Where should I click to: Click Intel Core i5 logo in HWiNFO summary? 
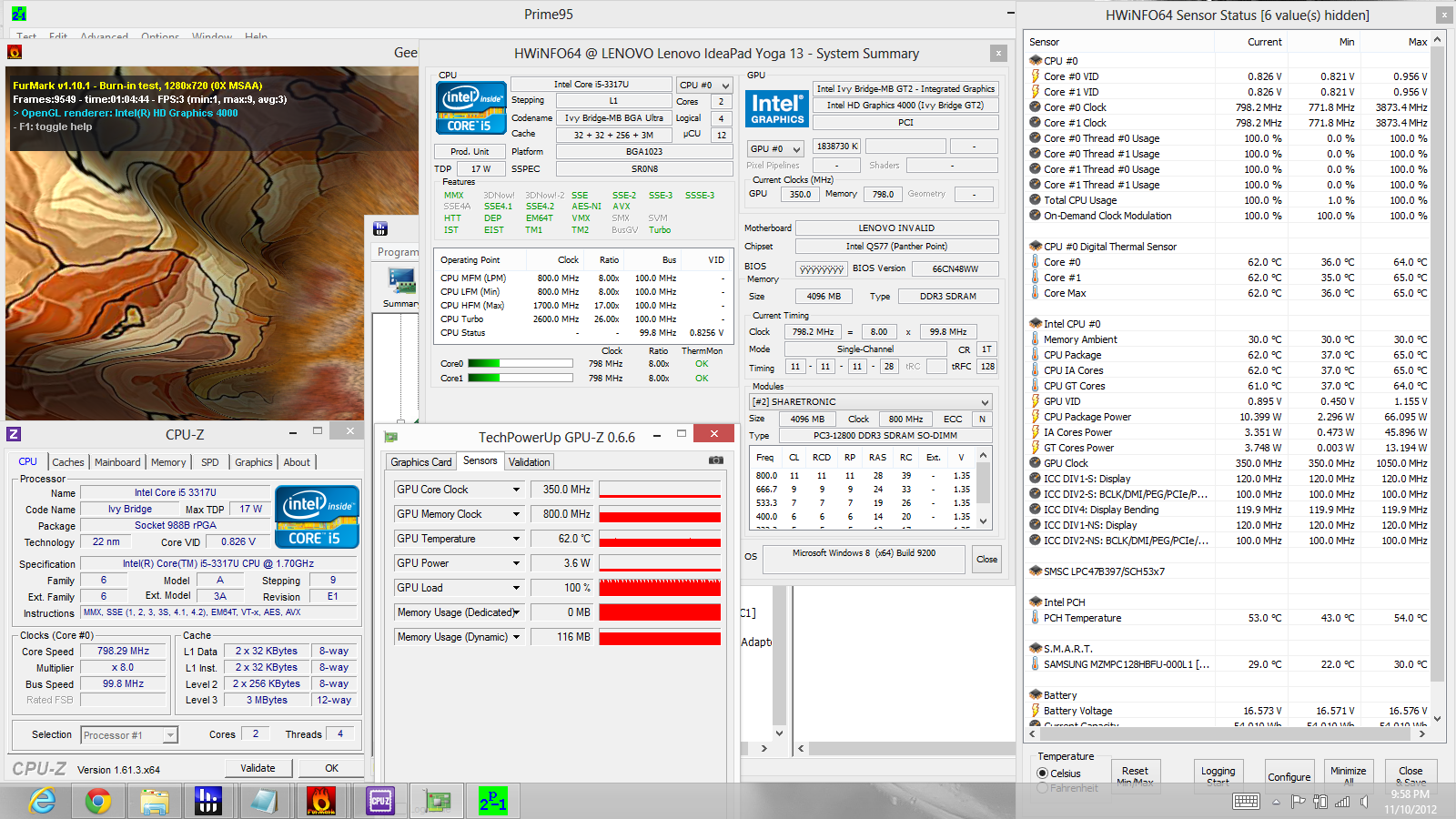tap(470, 107)
